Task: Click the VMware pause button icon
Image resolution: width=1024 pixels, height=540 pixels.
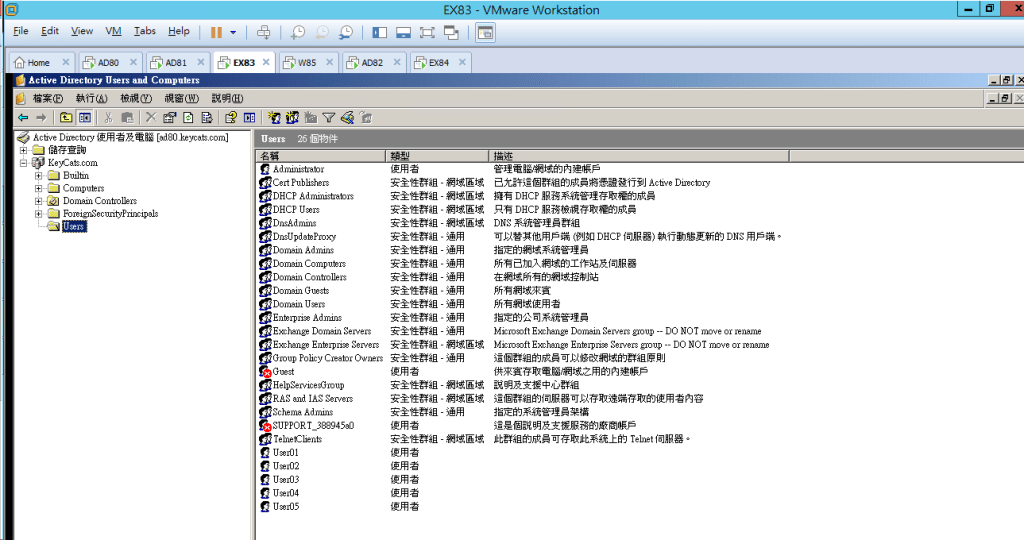Action: [x=215, y=32]
